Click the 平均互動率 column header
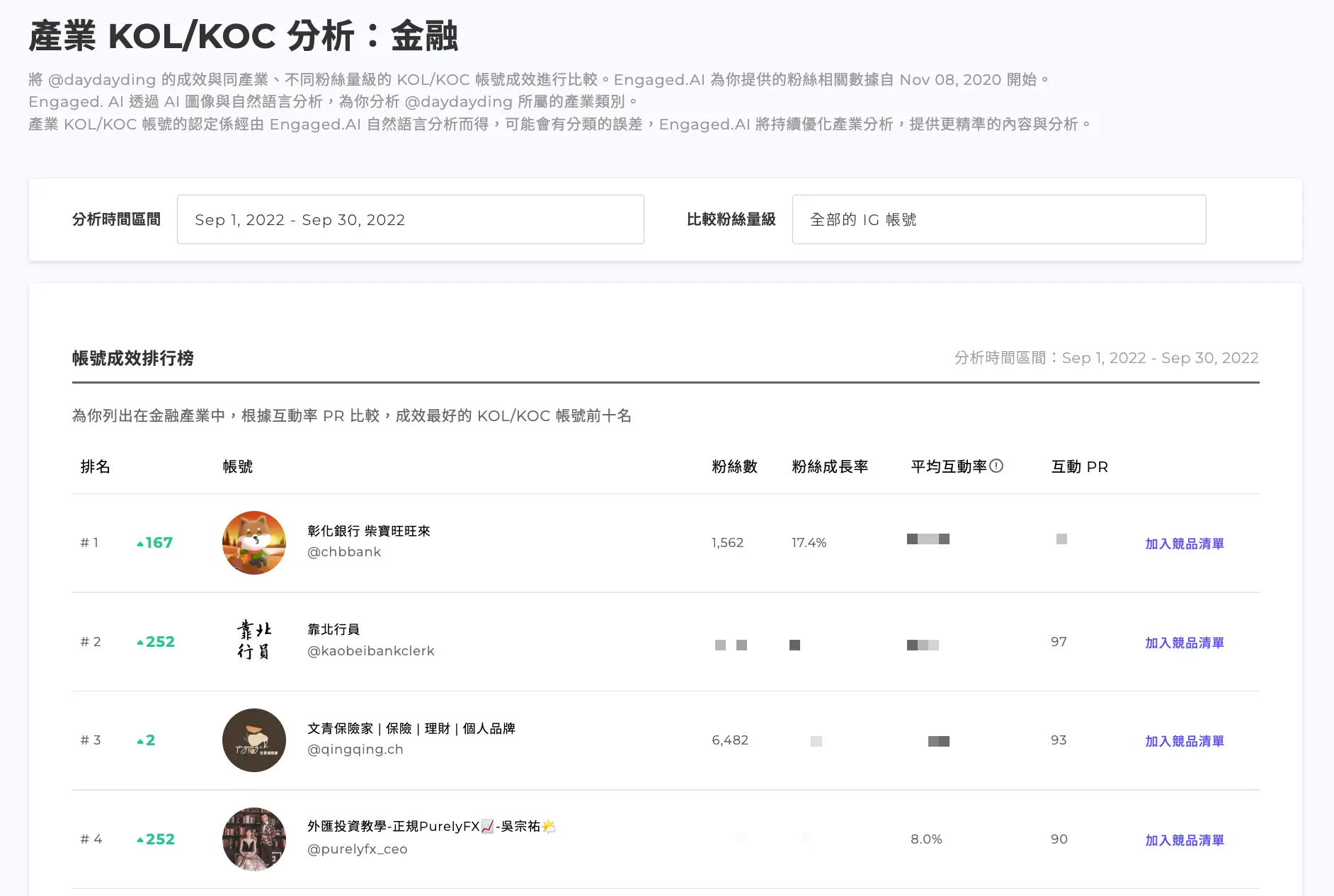The image size is (1334, 896). (949, 466)
